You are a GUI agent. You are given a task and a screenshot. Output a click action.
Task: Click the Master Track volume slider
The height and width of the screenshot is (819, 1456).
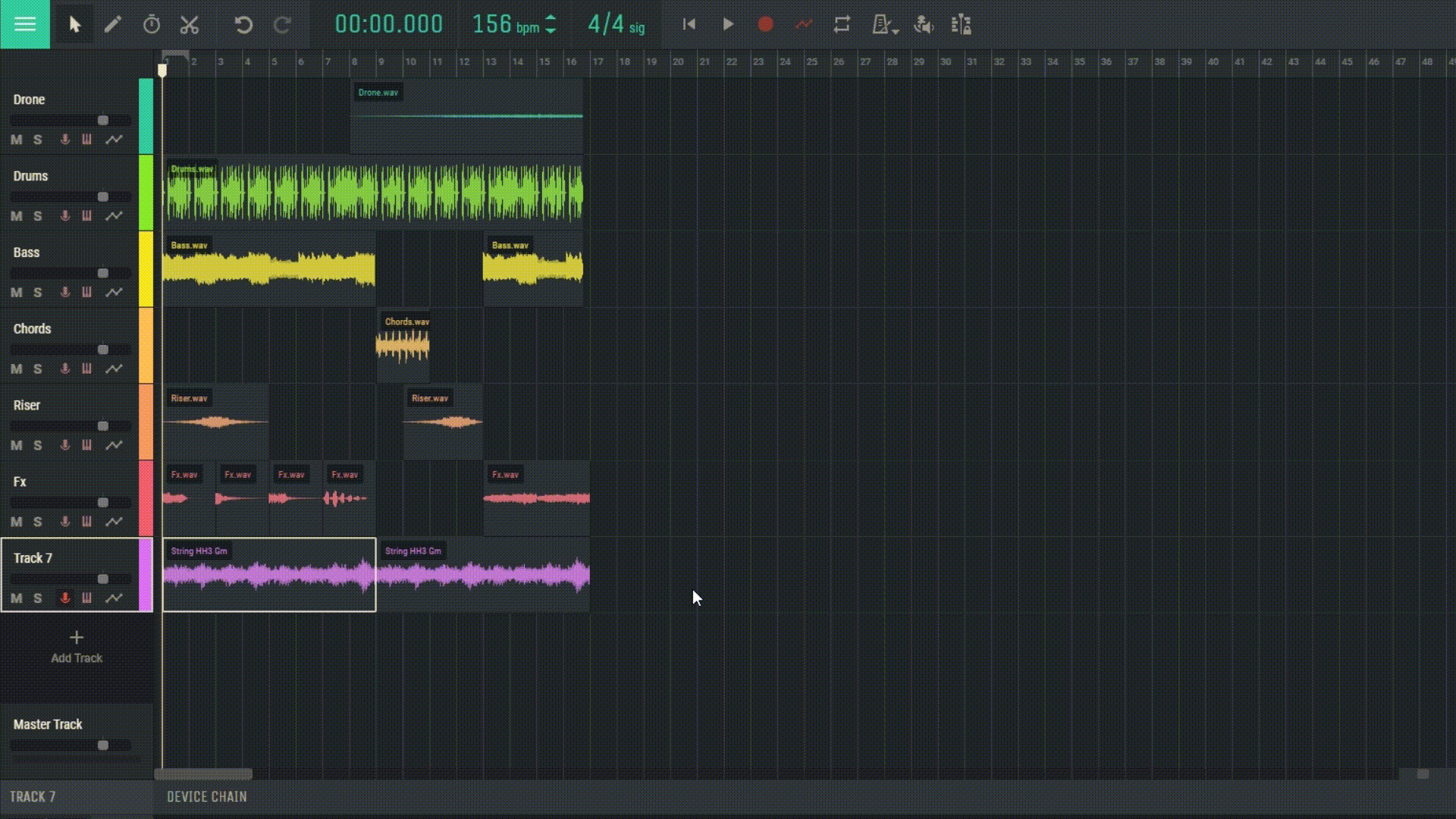coord(103,745)
